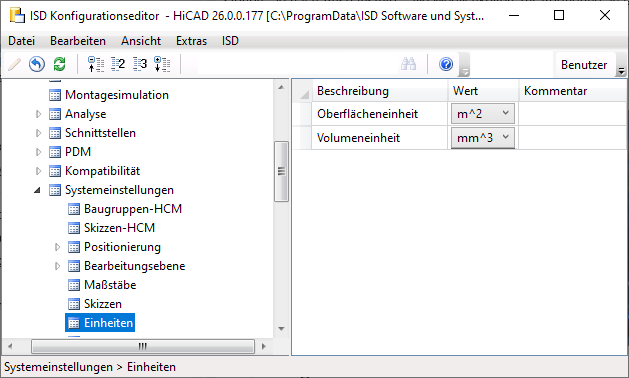Collapse the Systemeinstellungen tree node
Image resolution: width=629 pixels, height=378 pixels.
[x=37, y=190]
